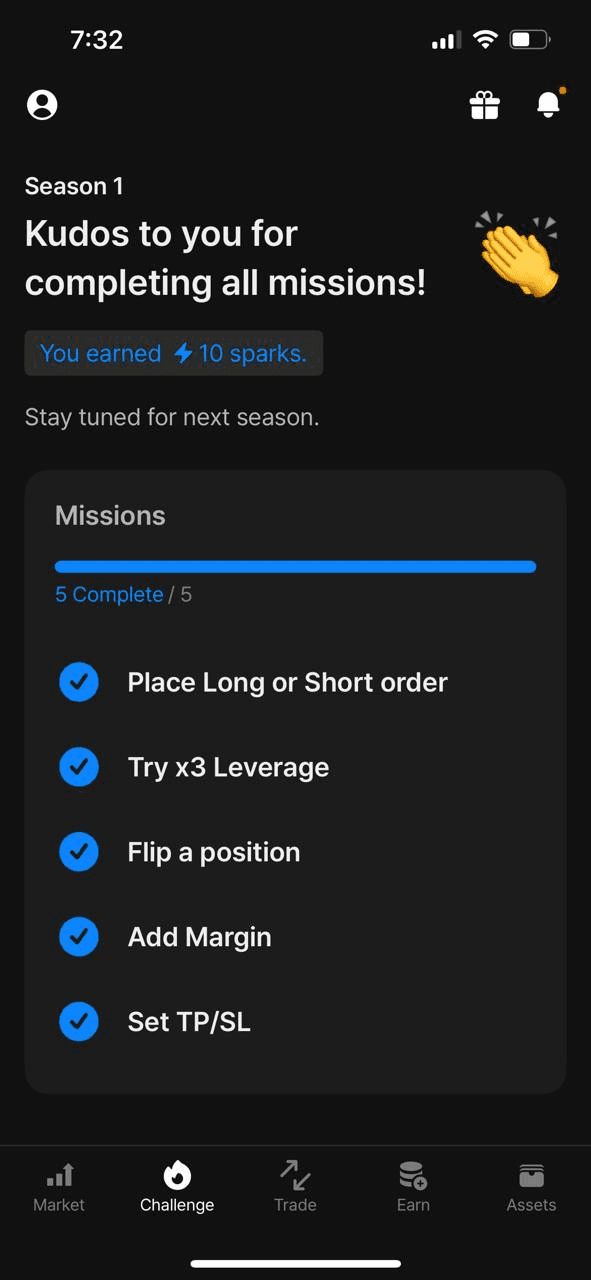
Task: Open notifications bell icon
Action: coord(549,104)
